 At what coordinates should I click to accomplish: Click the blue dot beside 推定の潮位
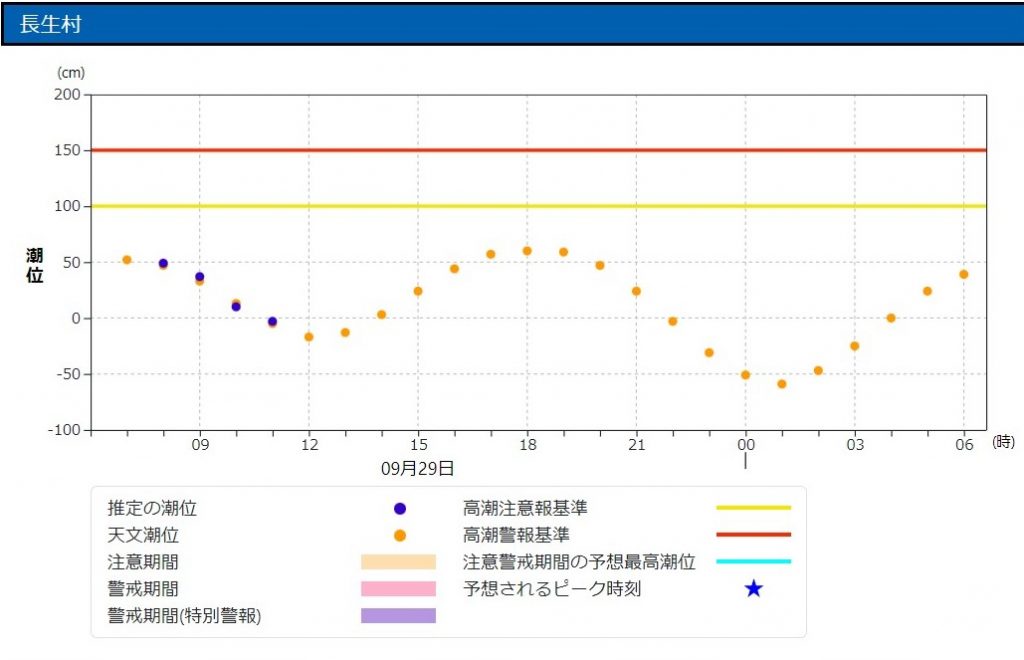(x=400, y=509)
